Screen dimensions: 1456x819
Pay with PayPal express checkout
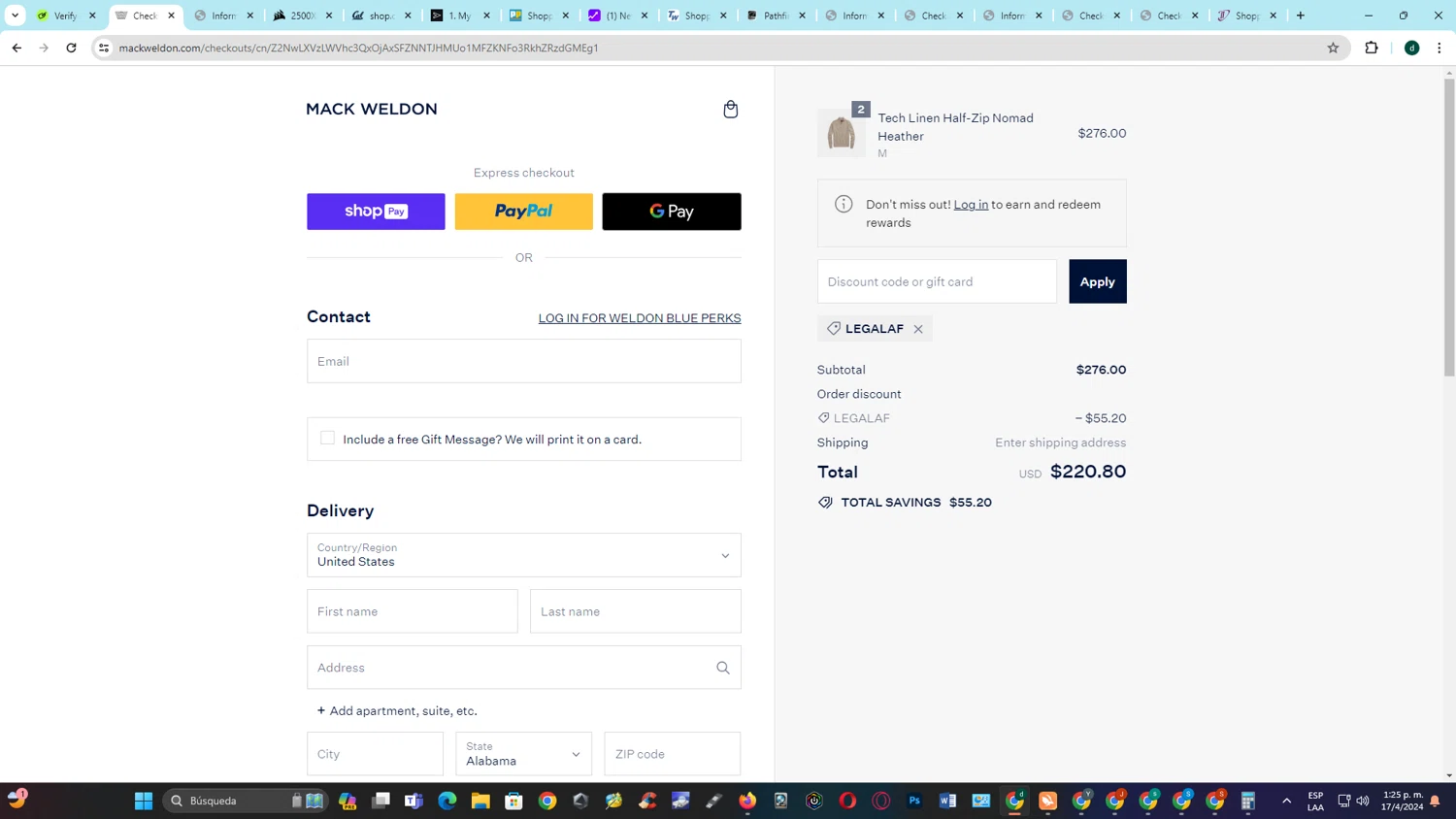524,212
